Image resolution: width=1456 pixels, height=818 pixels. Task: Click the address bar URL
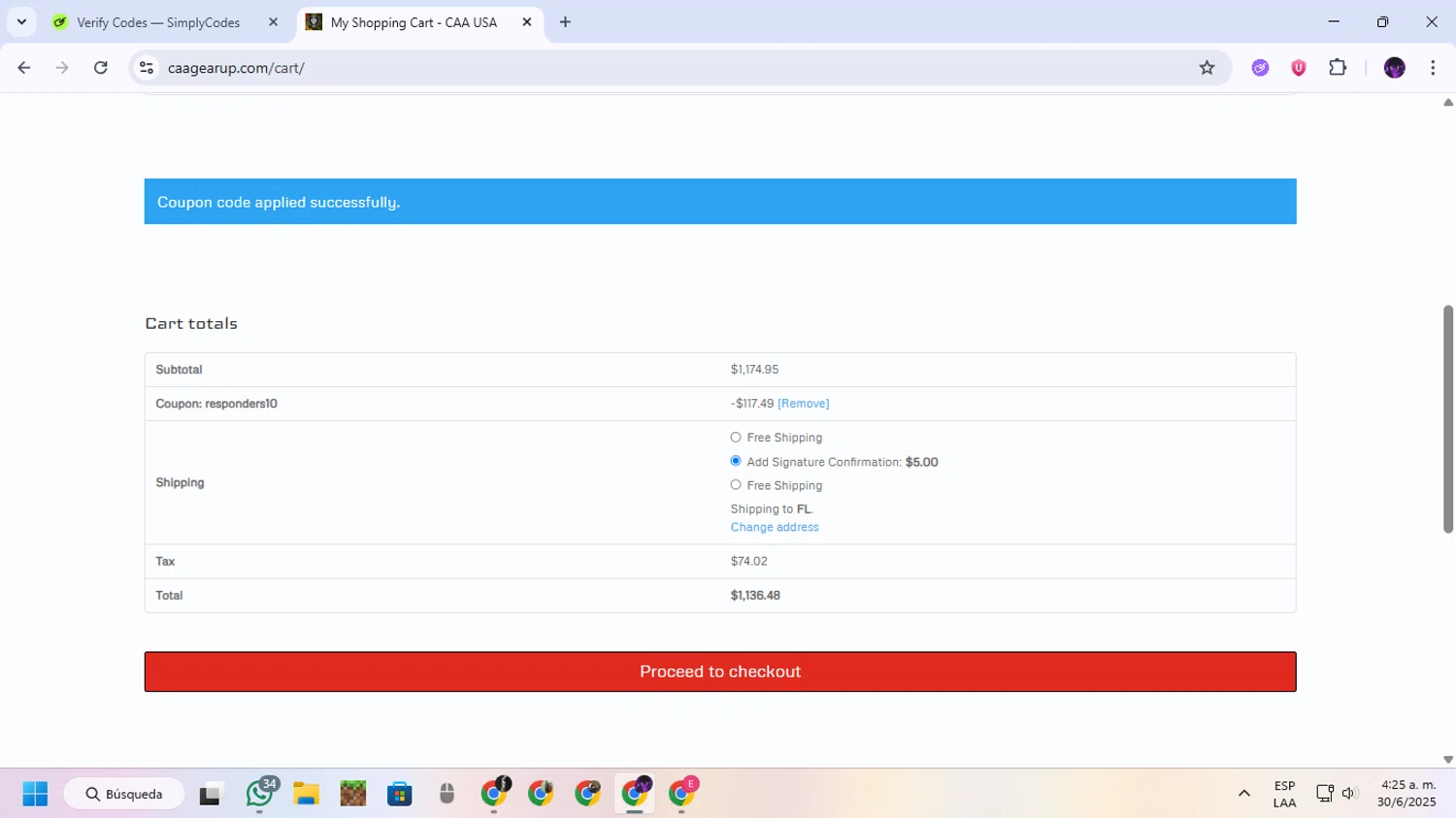(236, 68)
